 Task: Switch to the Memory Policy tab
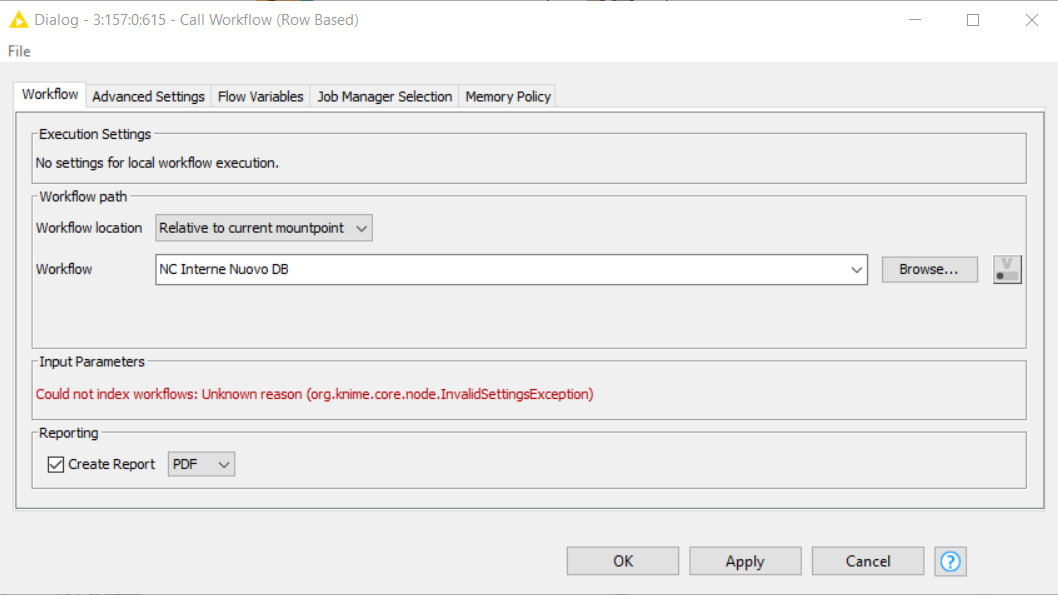point(508,96)
